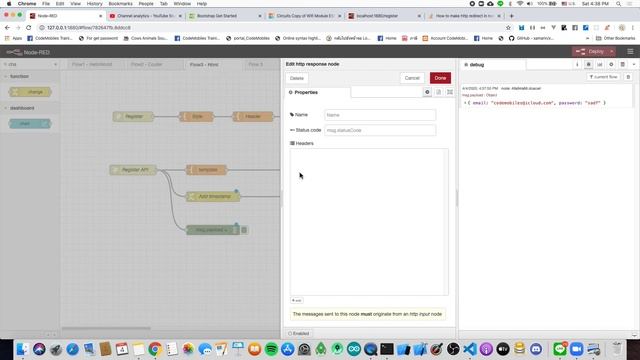The image size is (640, 360).
Task: Open App Store from the dock
Action: [x=288, y=349]
